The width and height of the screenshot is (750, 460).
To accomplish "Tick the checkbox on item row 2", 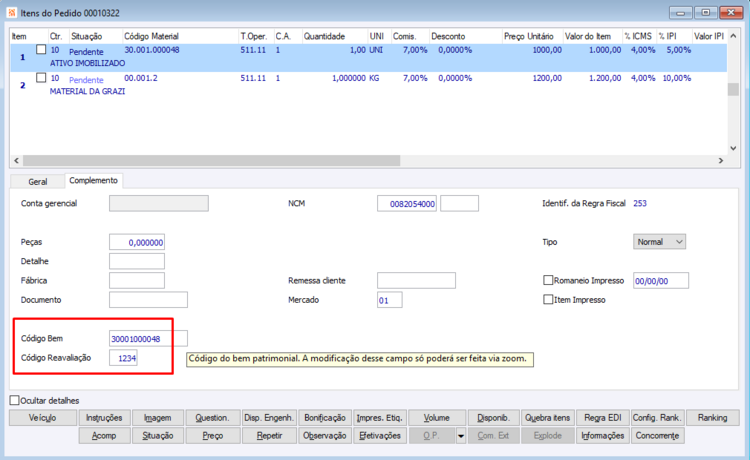I will point(41,78).
